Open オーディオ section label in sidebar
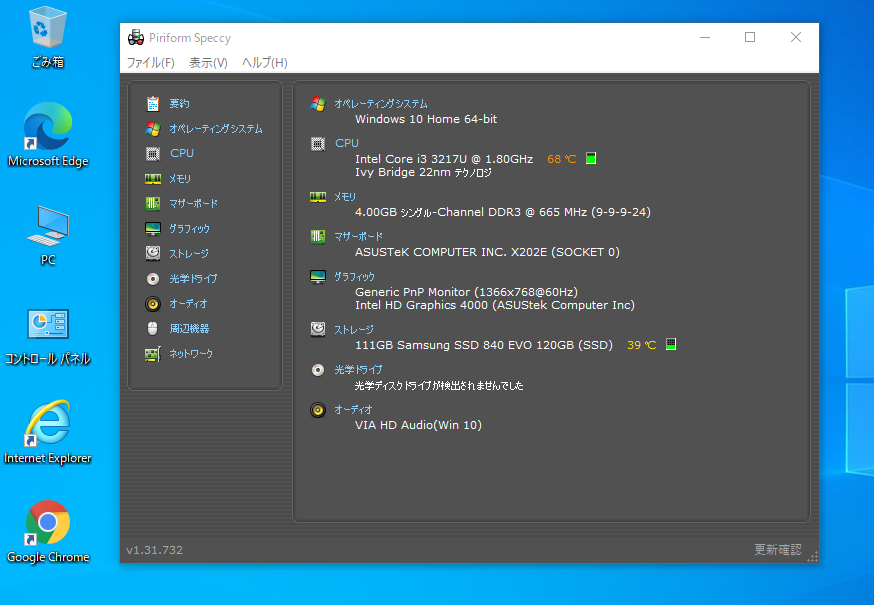This screenshot has width=874, height=605. tap(188, 303)
